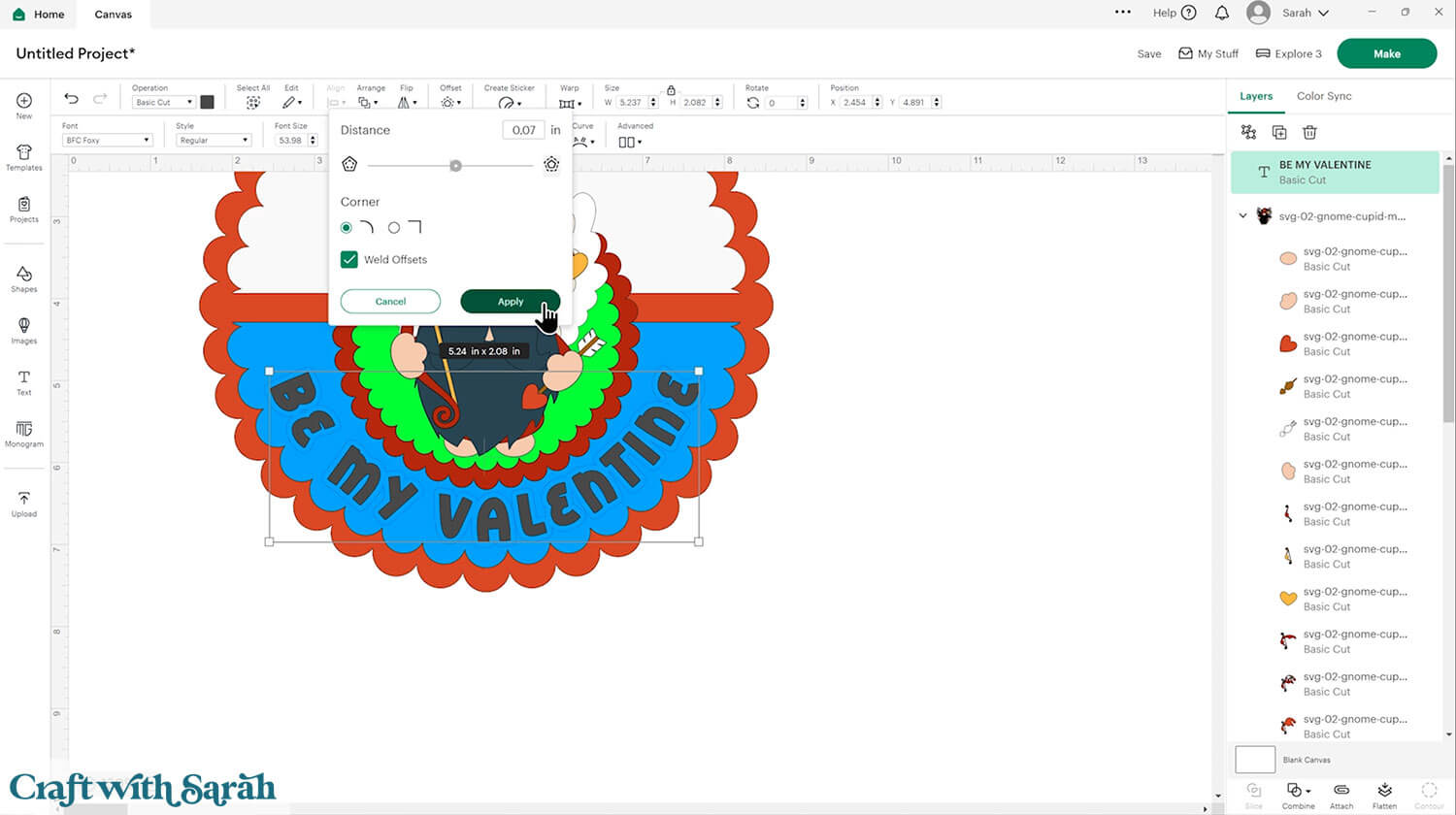Switch to the Color Sync tab
Screen dimensions: 1456x815
click(1324, 96)
